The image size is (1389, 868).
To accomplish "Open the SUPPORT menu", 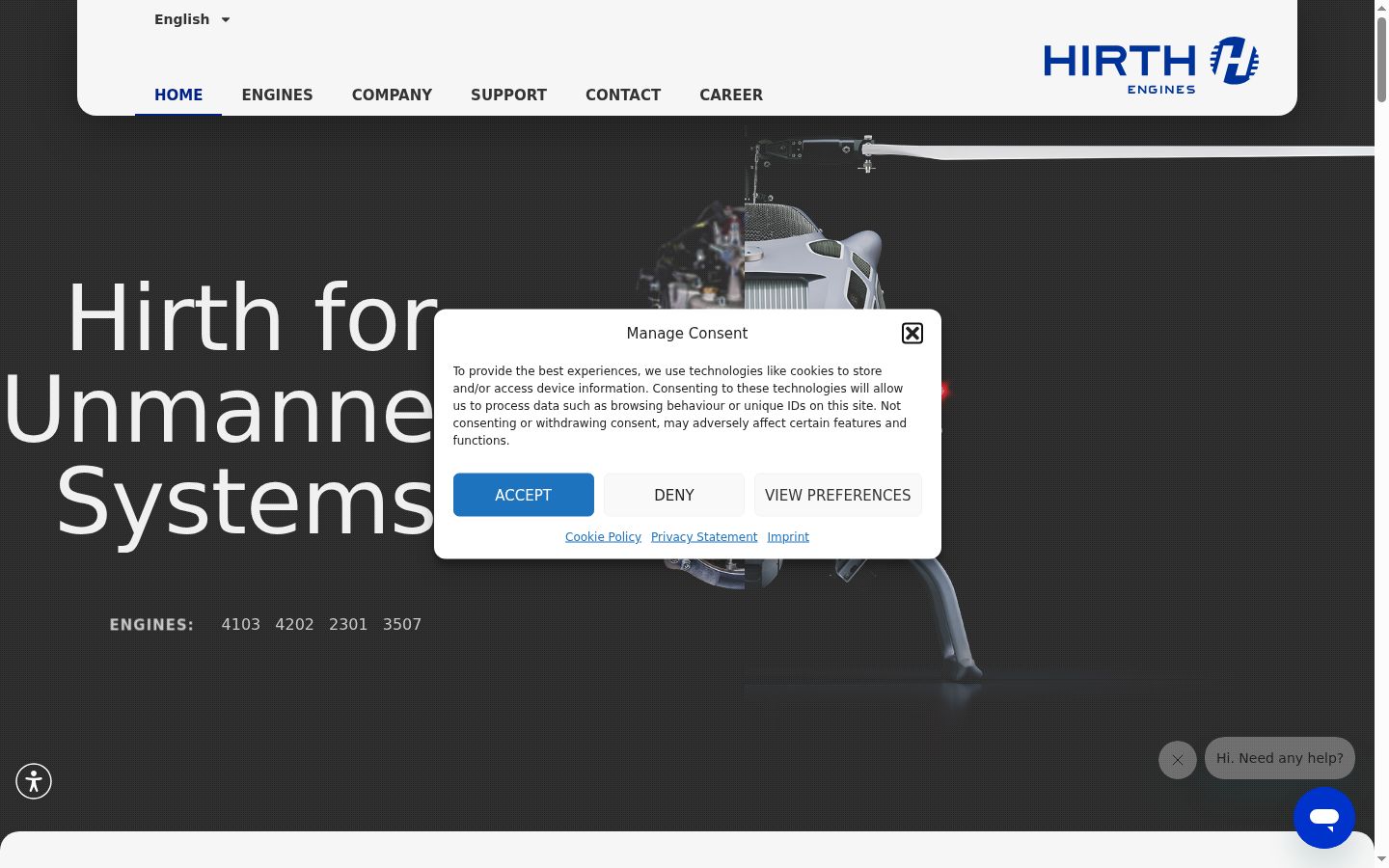I will click(x=508, y=95).
